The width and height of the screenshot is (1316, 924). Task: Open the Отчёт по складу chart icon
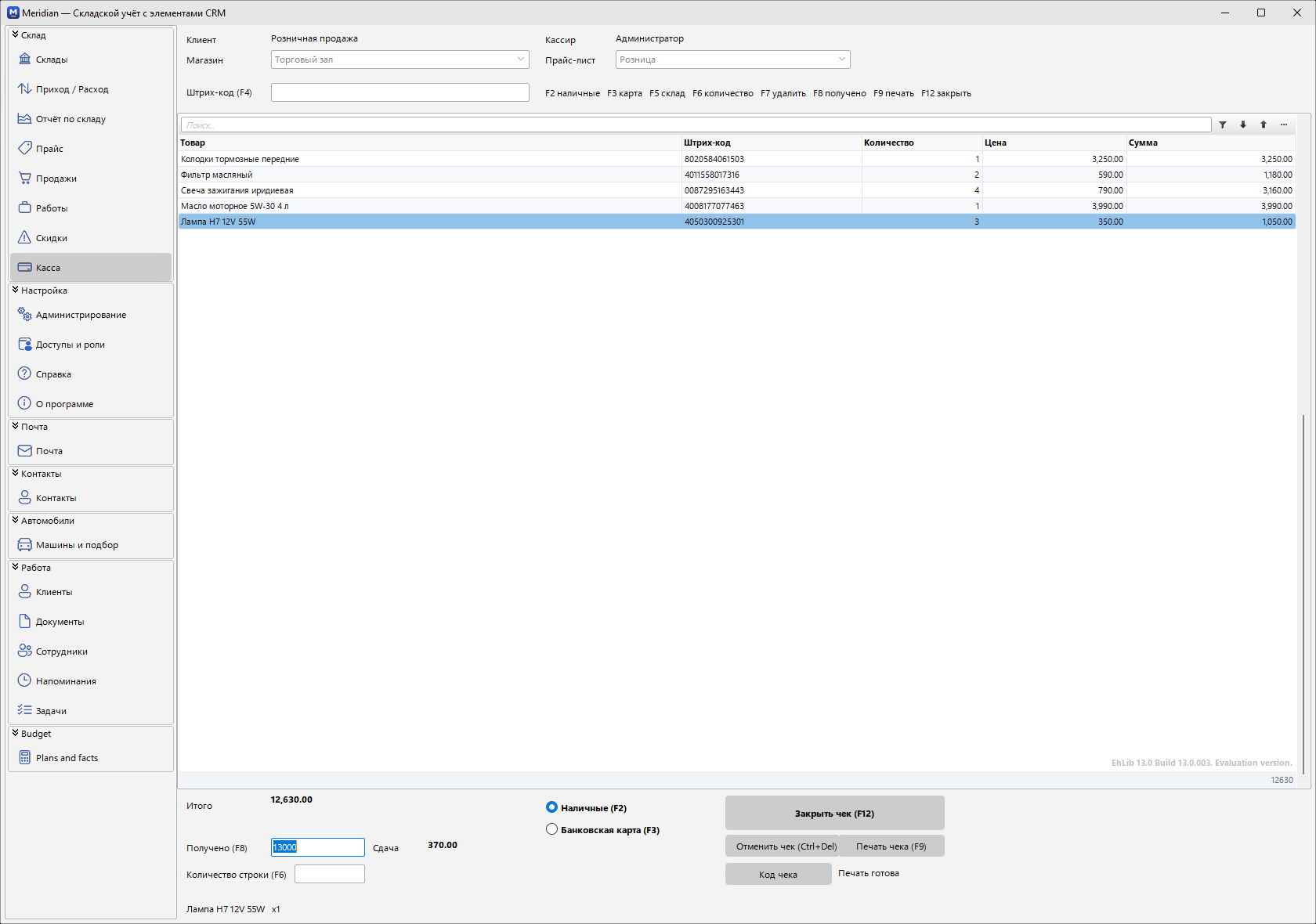click(24, 118)
